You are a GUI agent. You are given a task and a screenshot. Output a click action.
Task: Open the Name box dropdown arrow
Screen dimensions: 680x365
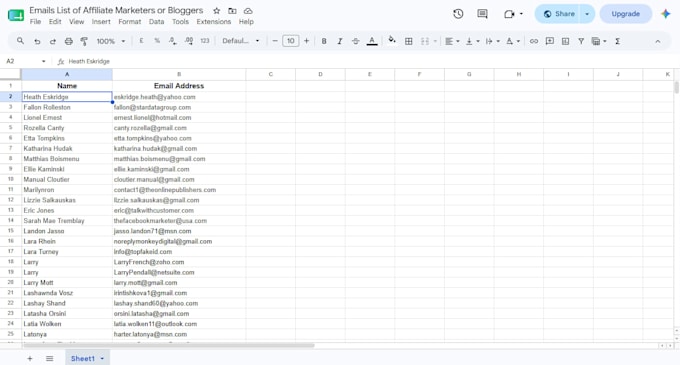43,61
